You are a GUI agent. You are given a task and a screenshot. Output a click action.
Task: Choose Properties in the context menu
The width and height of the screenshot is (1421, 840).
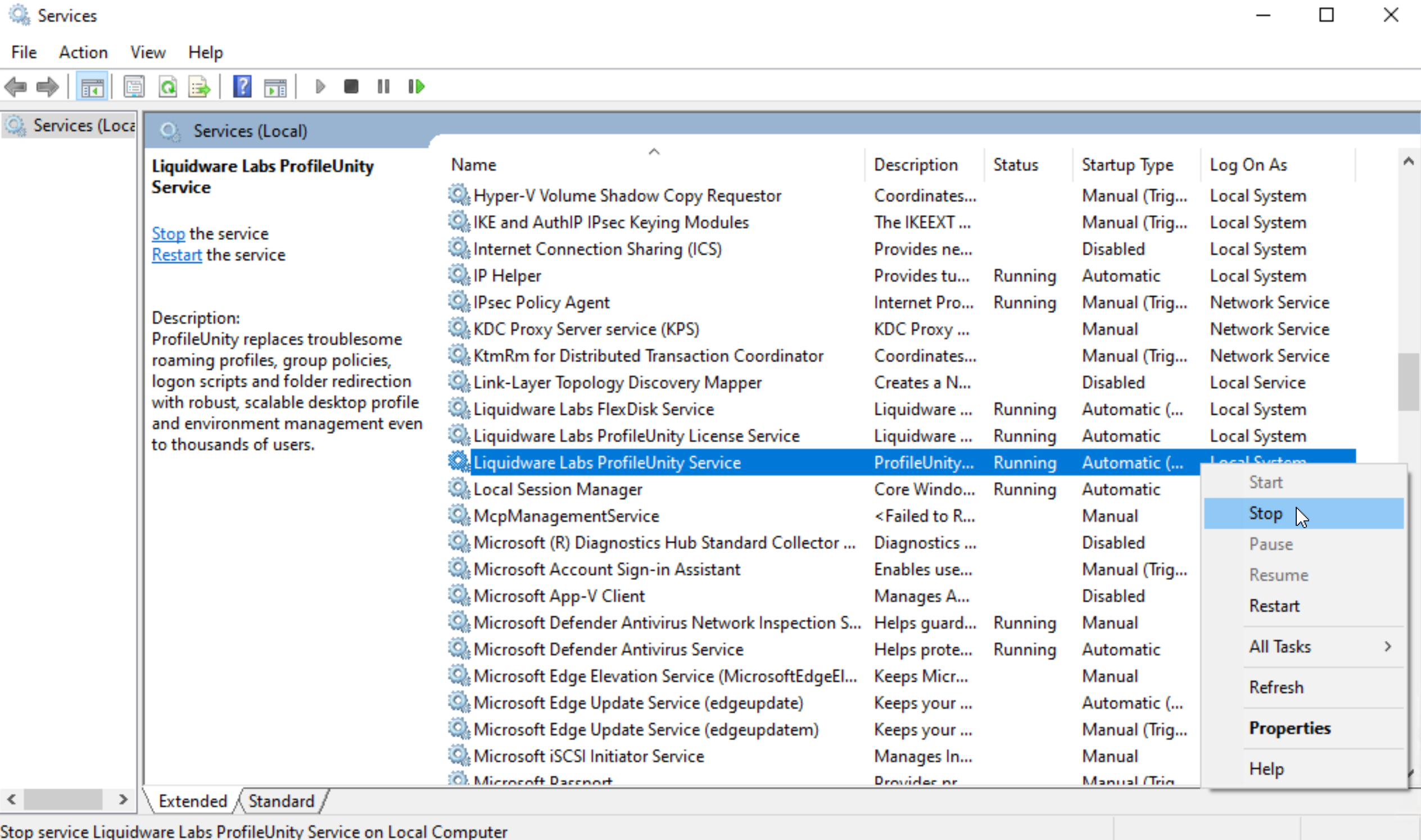click(1304, 728)
